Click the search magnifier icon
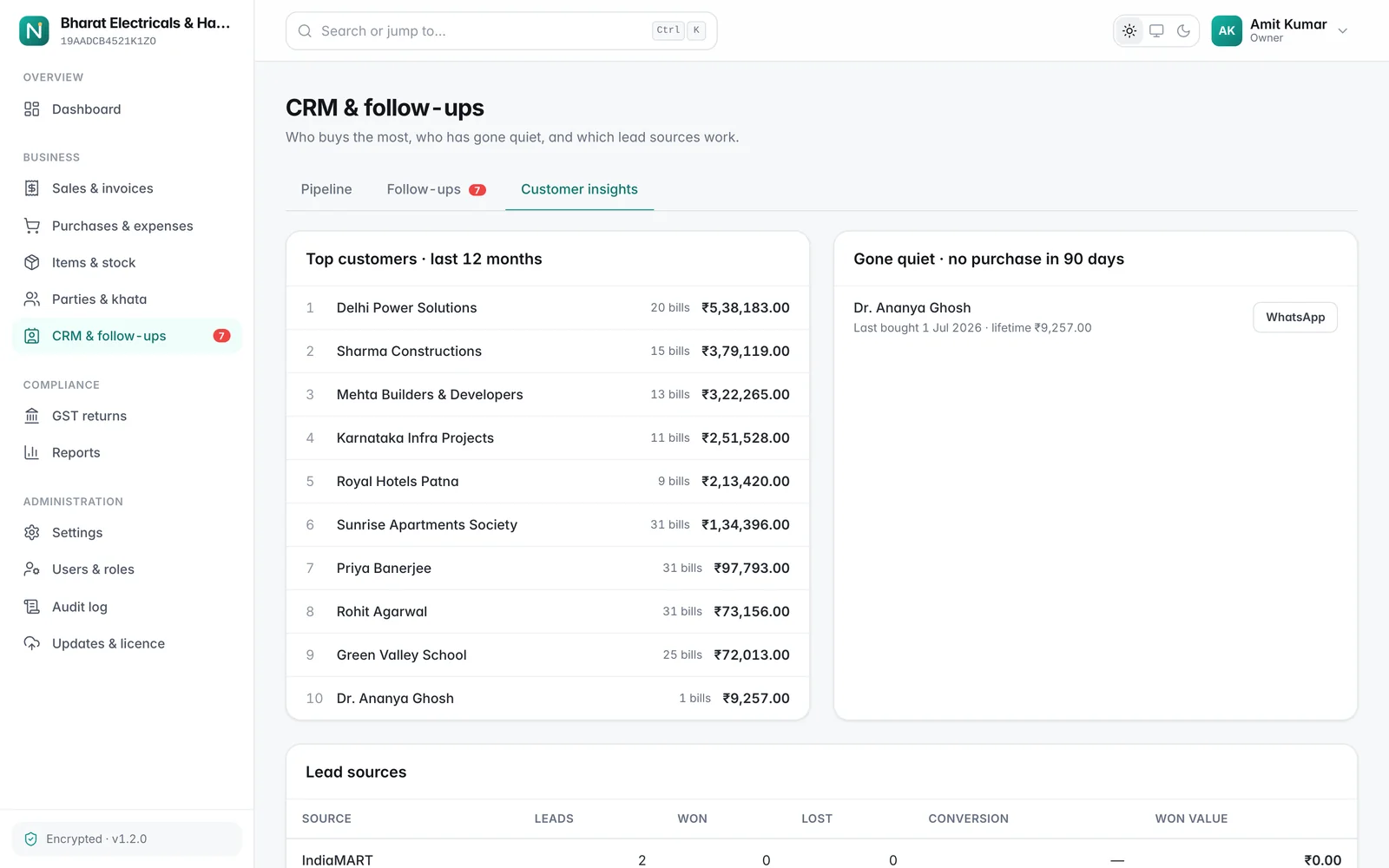The image size is (1389, 868). pyautogui.click(x=305, y=31)
